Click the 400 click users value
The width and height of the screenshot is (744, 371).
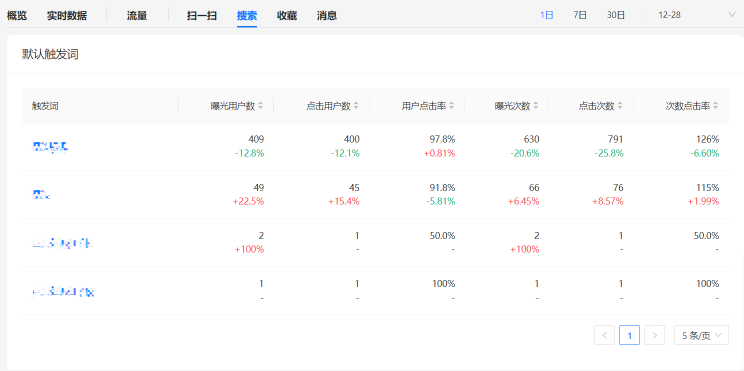tap(352, 139)
